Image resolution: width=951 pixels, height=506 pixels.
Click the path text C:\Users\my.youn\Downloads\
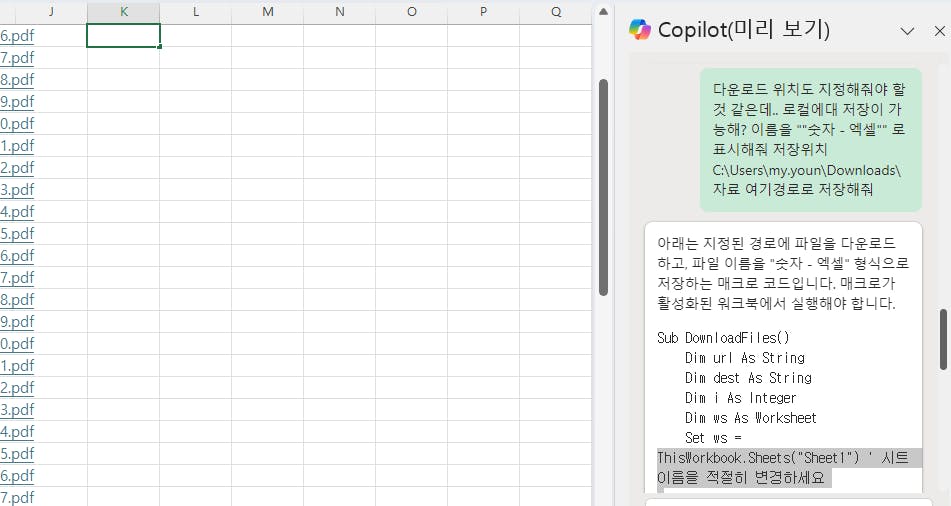tap(807, 170)
